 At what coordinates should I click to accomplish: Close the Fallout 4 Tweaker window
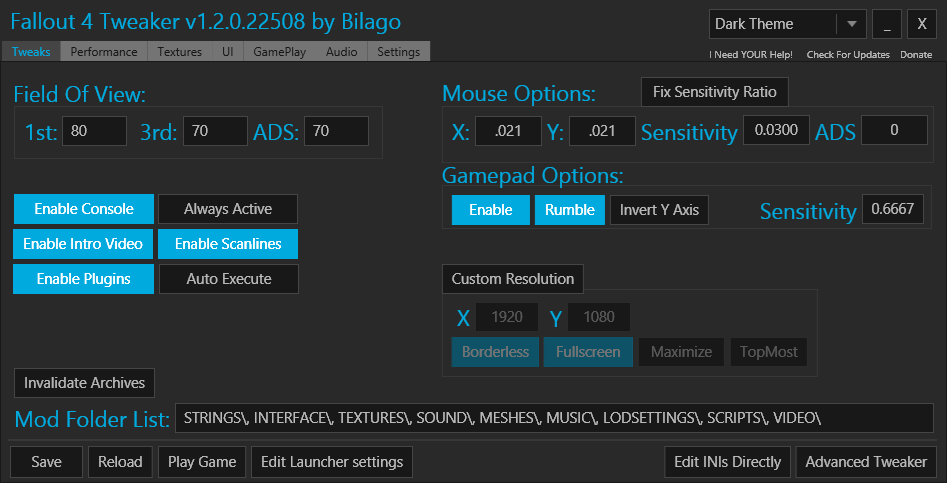922,24
